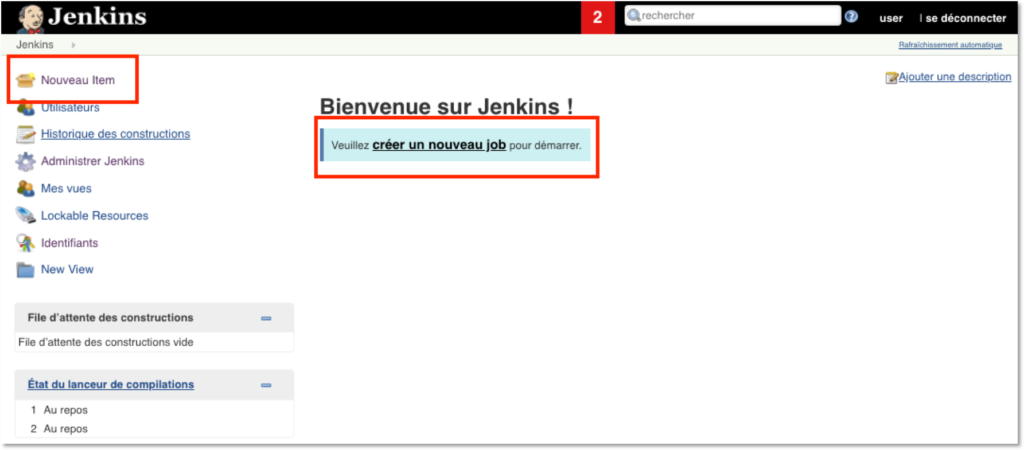
Task: Click File d'attente des constructions panel title
Action: point(110,318)
